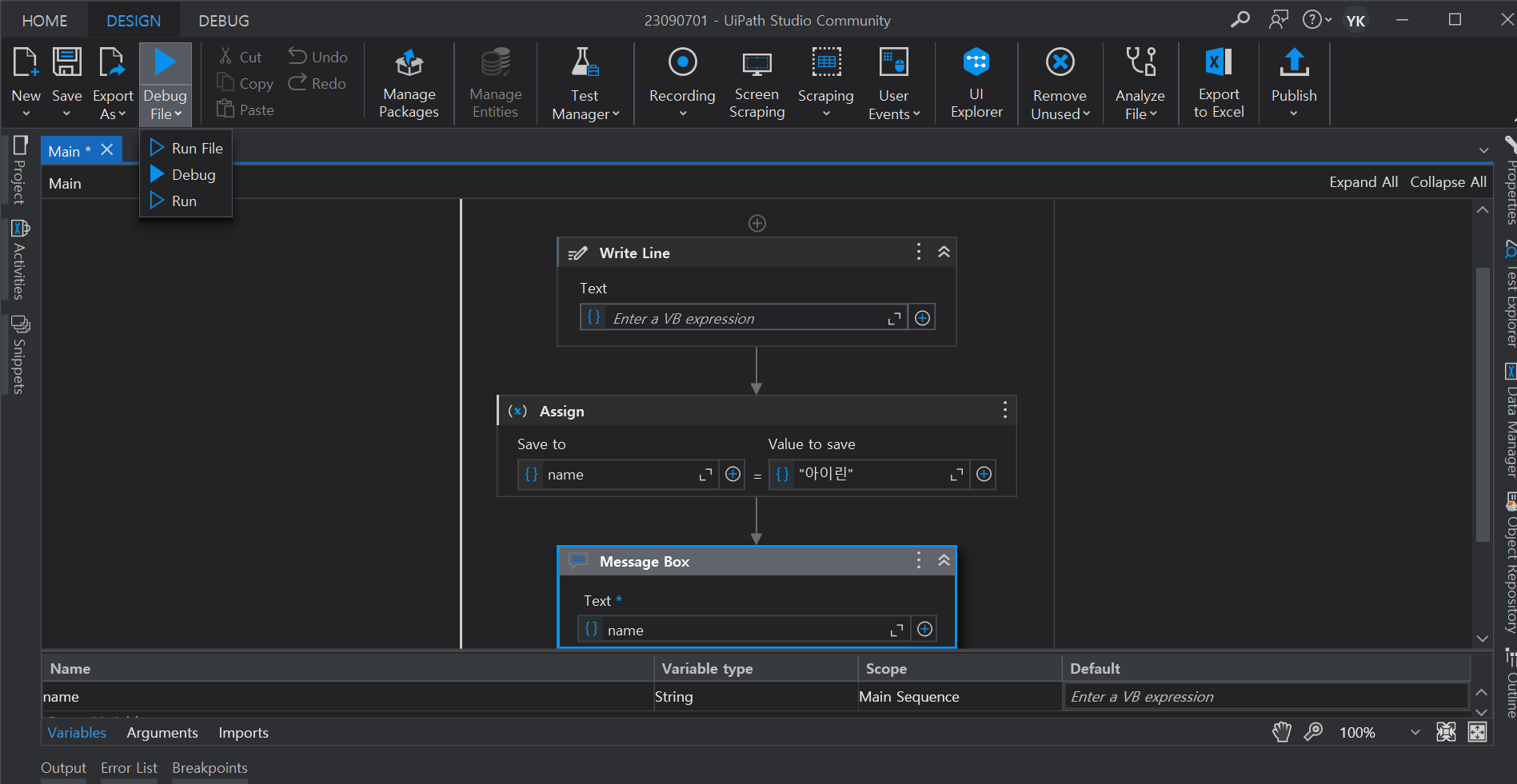
Task: Toggle the overview panel icon
Action: point(1477,732)
